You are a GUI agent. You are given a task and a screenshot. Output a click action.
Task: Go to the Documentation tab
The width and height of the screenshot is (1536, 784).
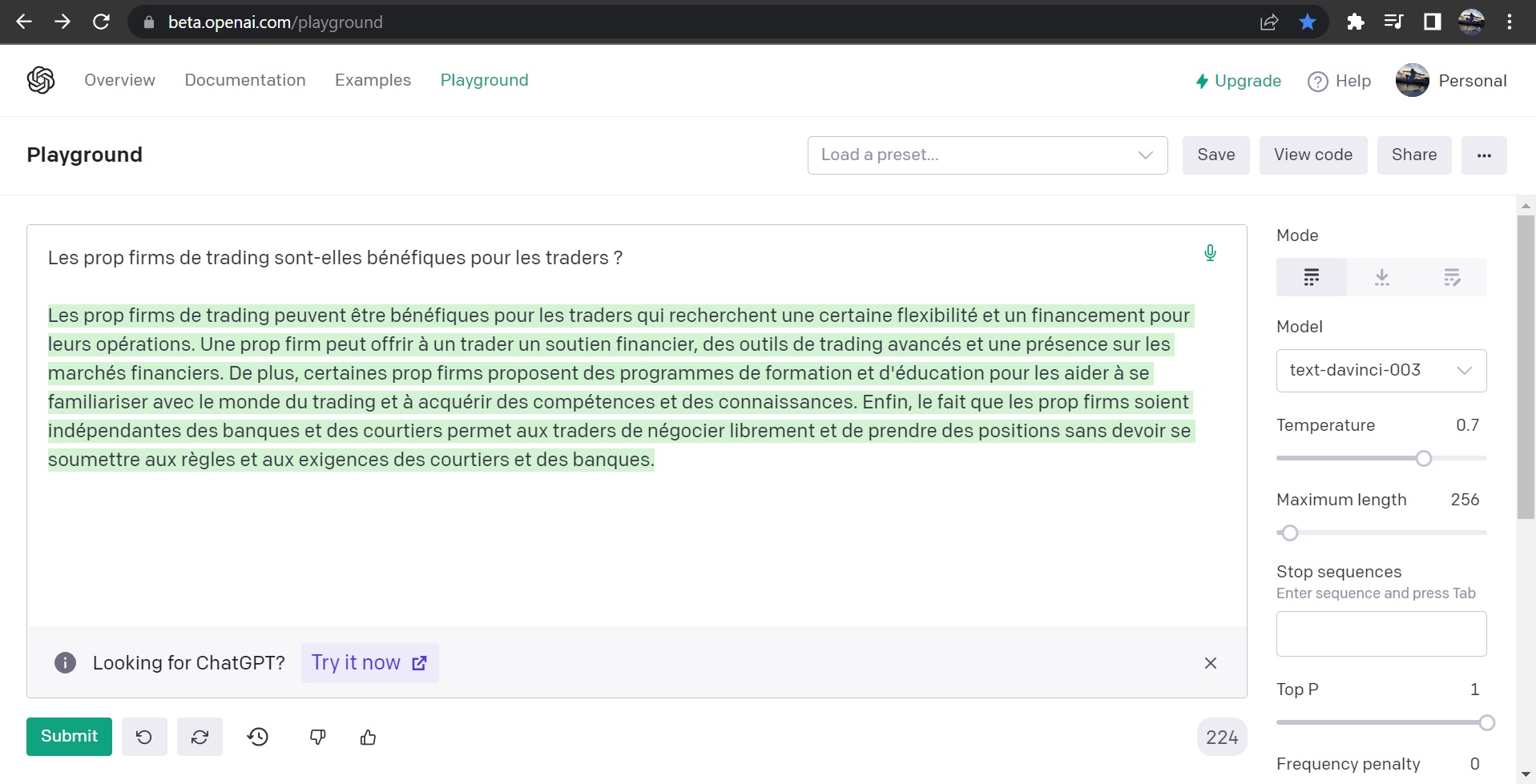[x=245, y=80]
